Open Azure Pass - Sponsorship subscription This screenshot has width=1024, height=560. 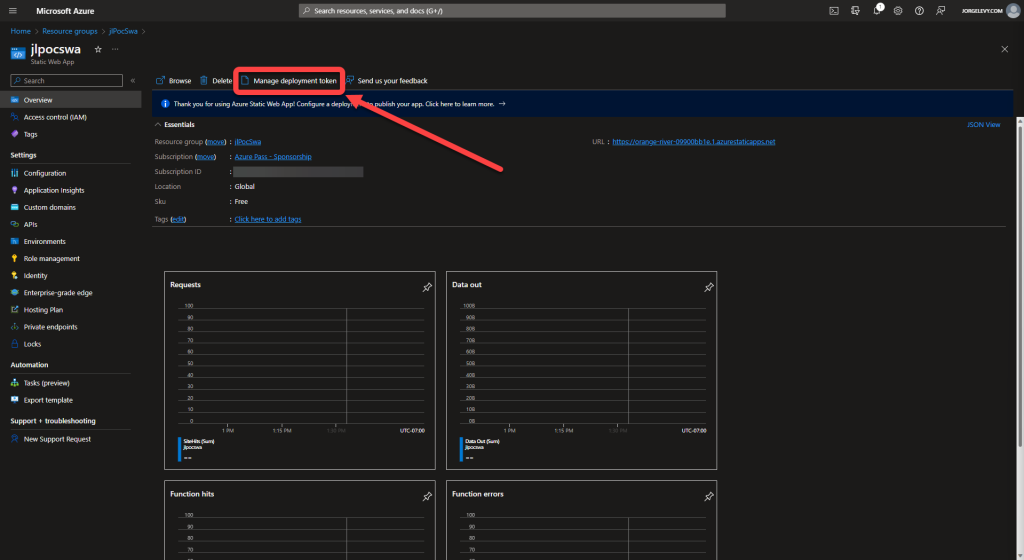273,157
